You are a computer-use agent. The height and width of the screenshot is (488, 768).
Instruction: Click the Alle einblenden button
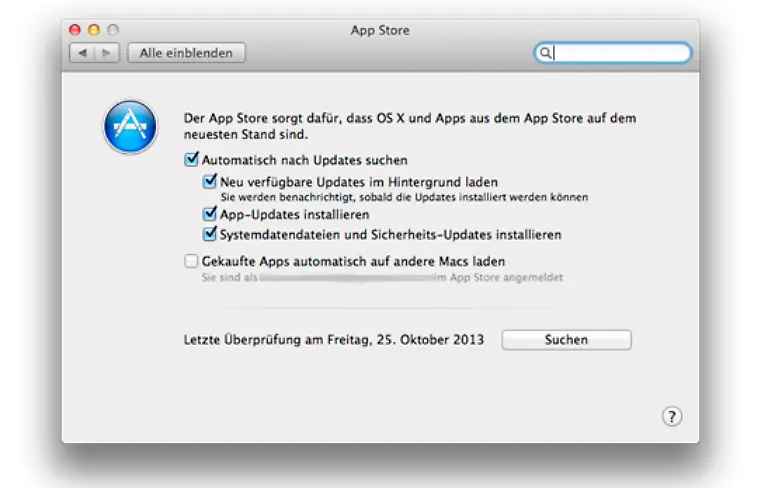[186, 53]
